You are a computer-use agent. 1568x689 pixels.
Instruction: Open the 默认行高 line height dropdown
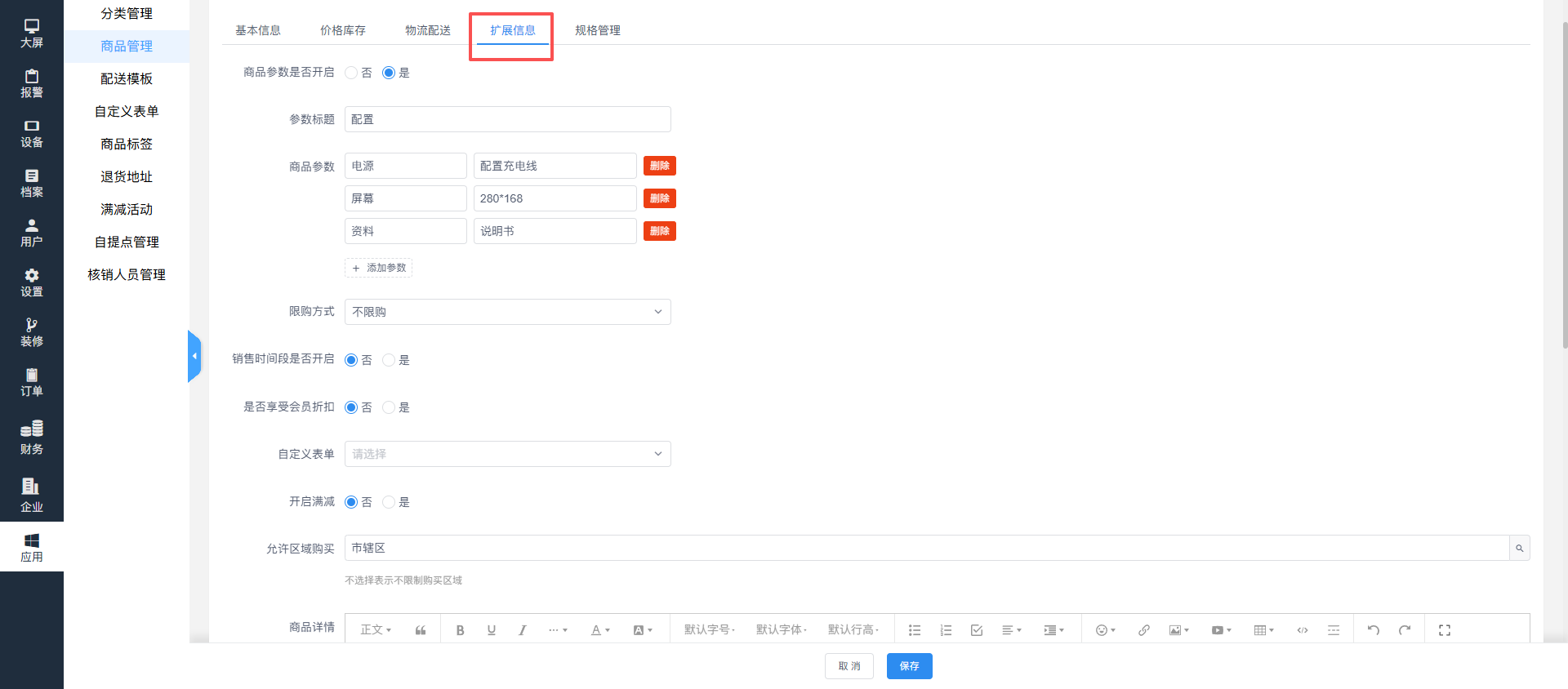point(853,630)
